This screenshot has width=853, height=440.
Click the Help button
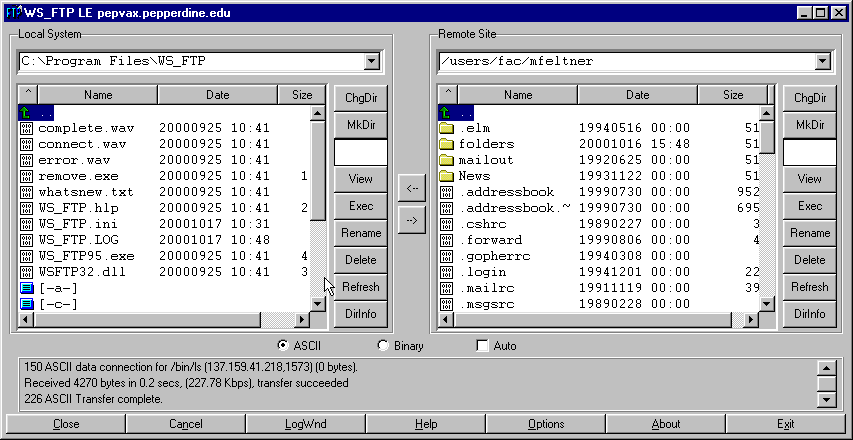pyautogui.click(x=426, y=424)
